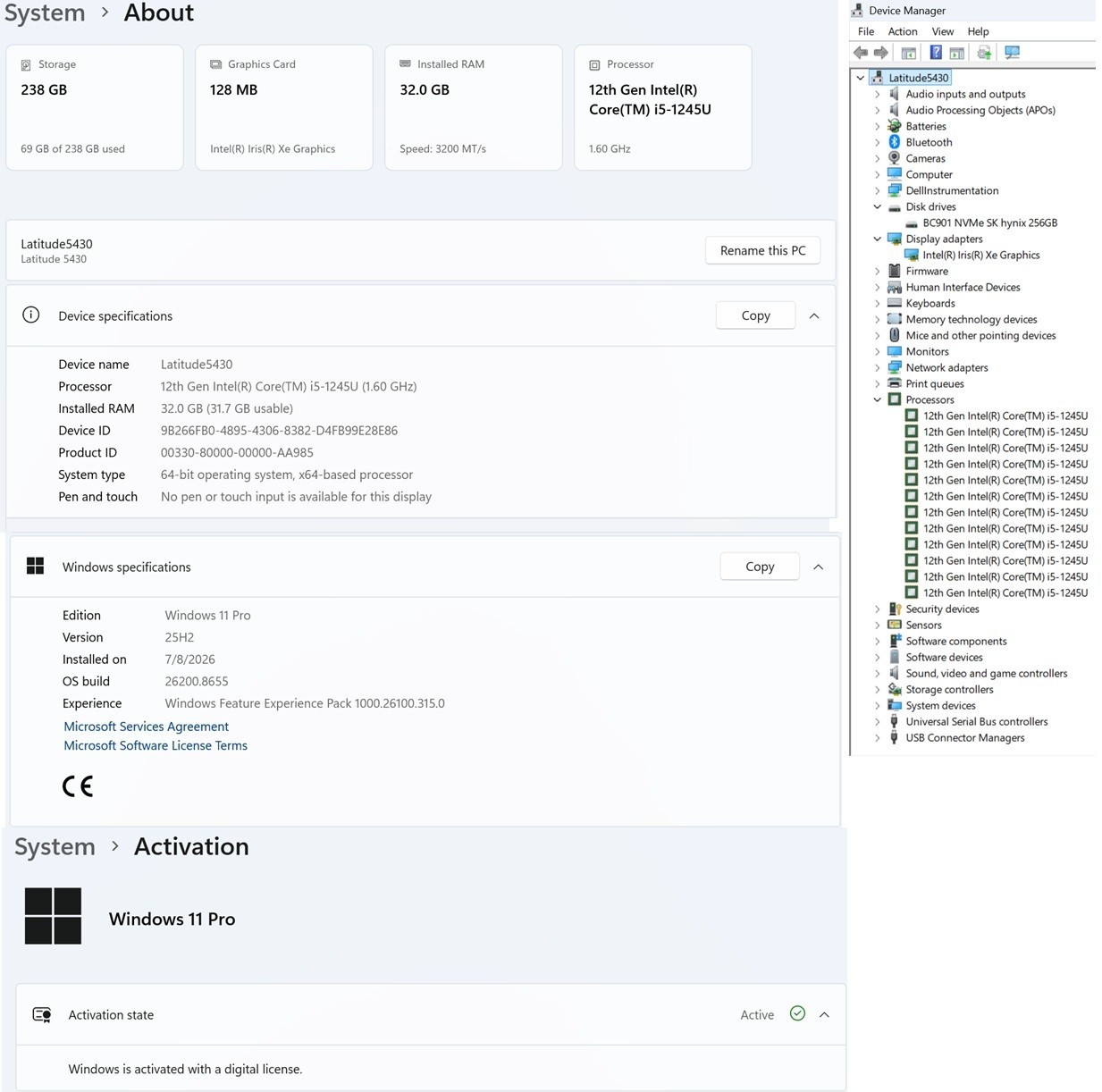This screenshot has height=1092, width=1102.
Task: Click the Cameras category icon
Action: pyautogui.click(x=894, y=158)
